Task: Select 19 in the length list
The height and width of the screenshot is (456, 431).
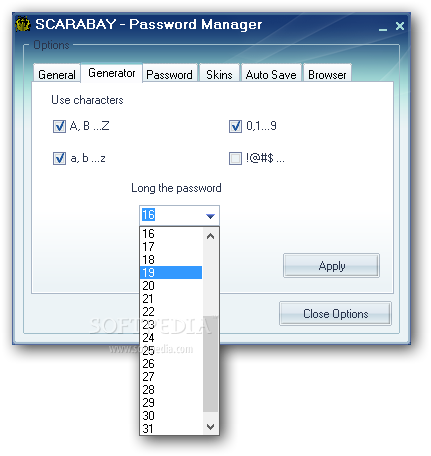Action: point(171,273)
